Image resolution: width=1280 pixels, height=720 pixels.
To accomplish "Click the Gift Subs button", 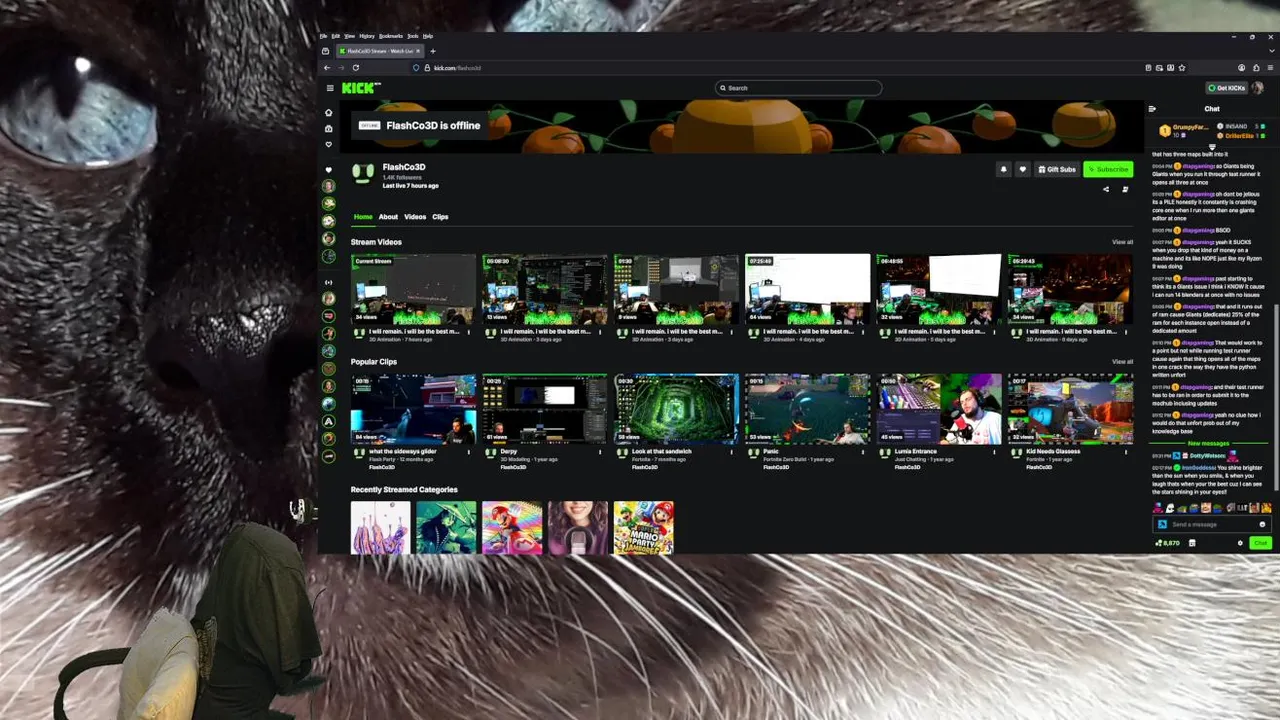I will point(1057,170).
